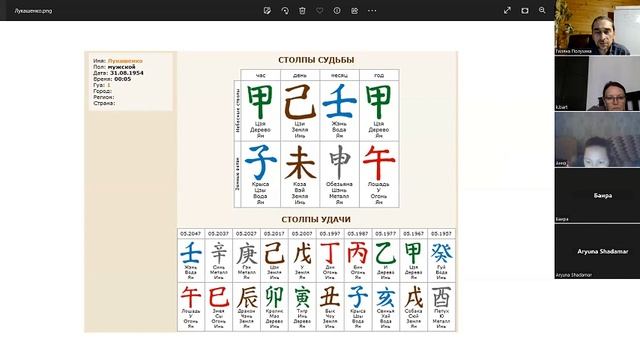Click the green heavenly stem in hour column
640x360 pixels.
click(260, 102)
